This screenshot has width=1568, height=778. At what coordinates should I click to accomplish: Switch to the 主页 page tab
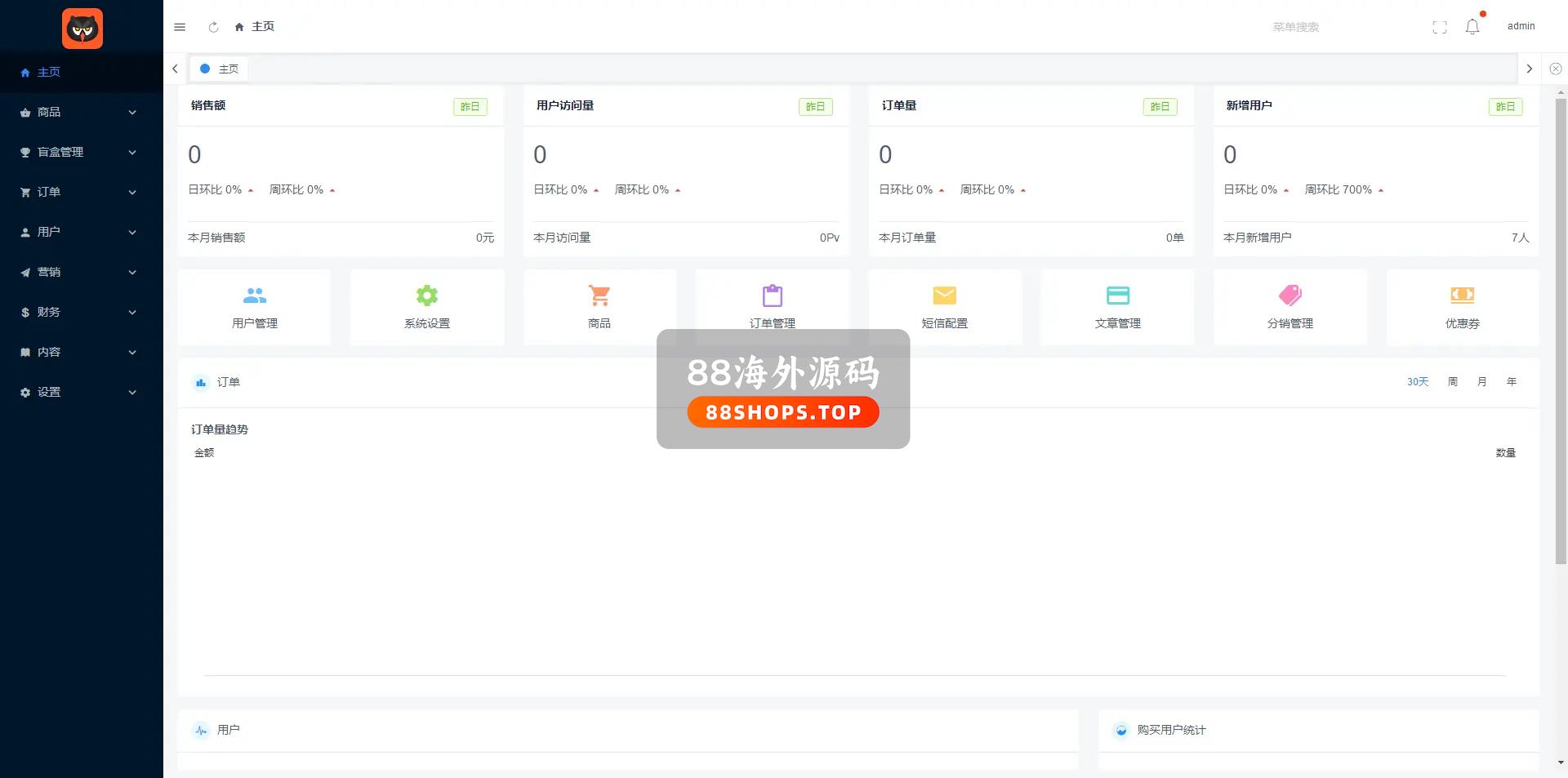(x=220, y=69)
